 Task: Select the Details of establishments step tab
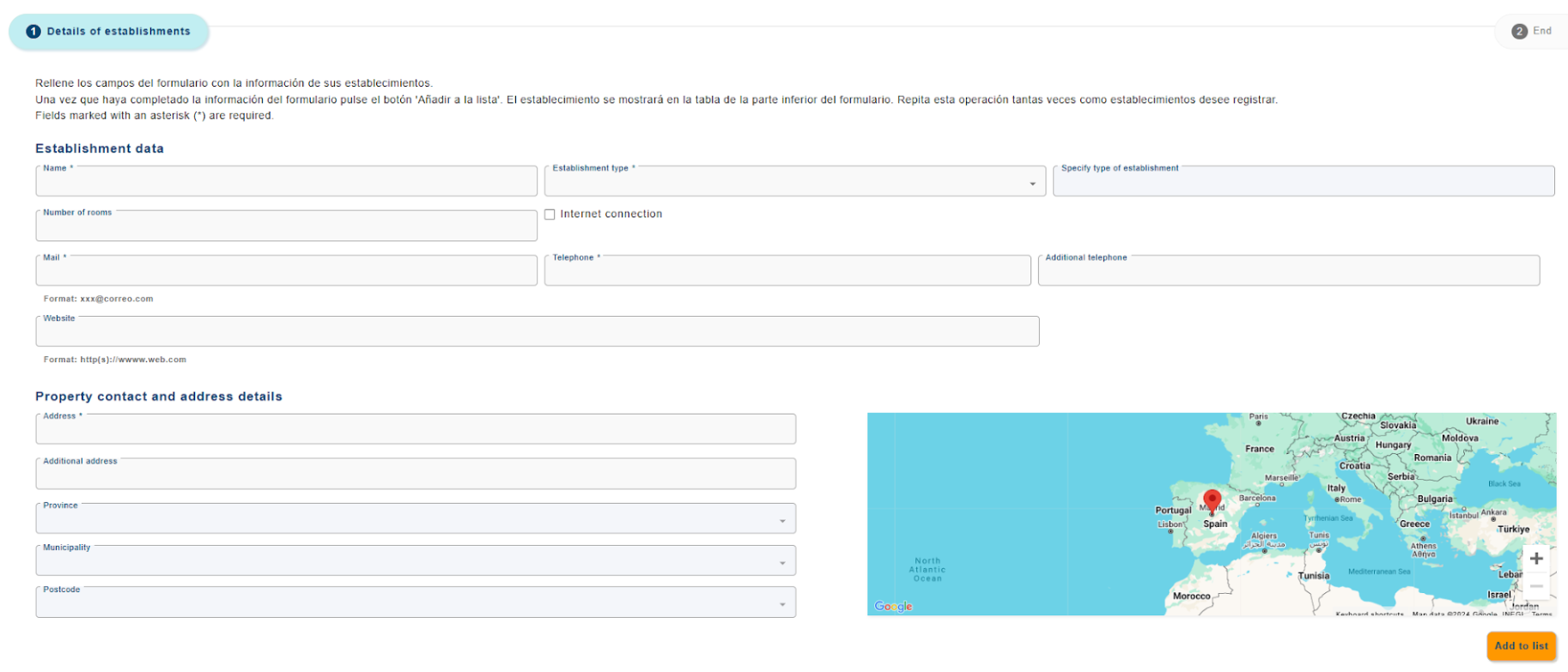(109, 32)
